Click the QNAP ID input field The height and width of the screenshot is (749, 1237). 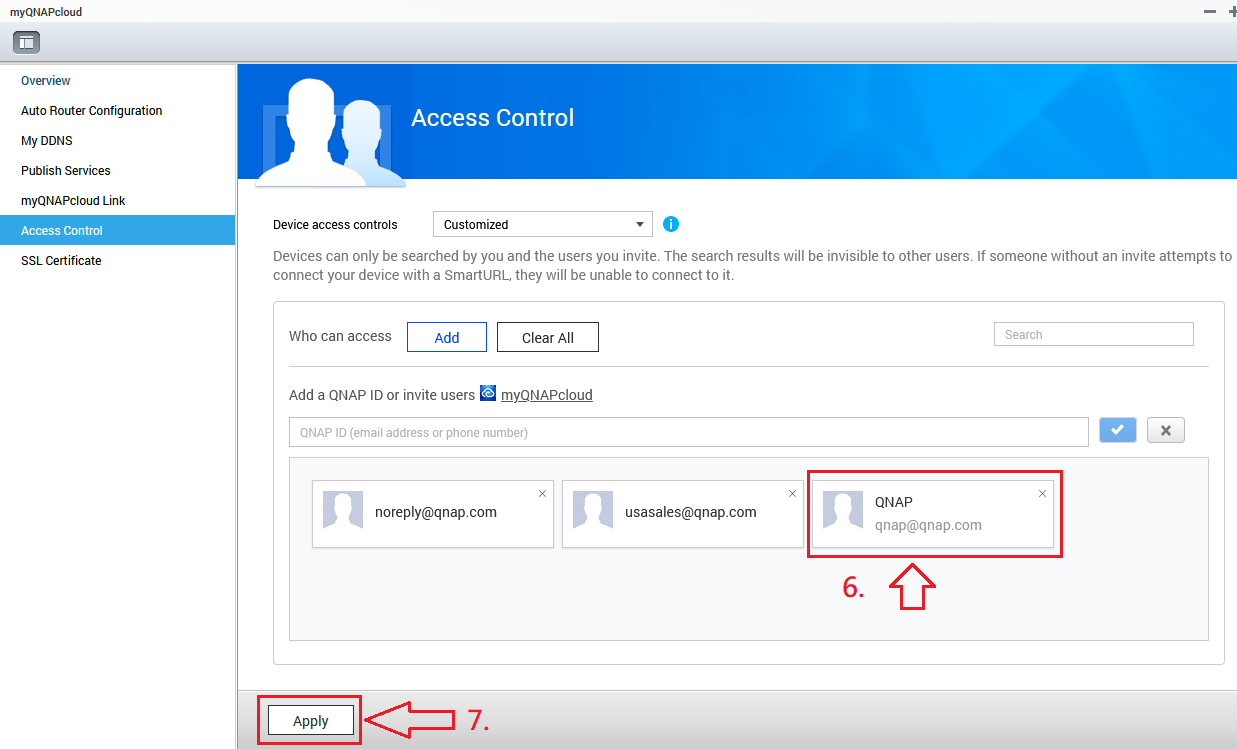pyautogui.click(x=688, y=432)
